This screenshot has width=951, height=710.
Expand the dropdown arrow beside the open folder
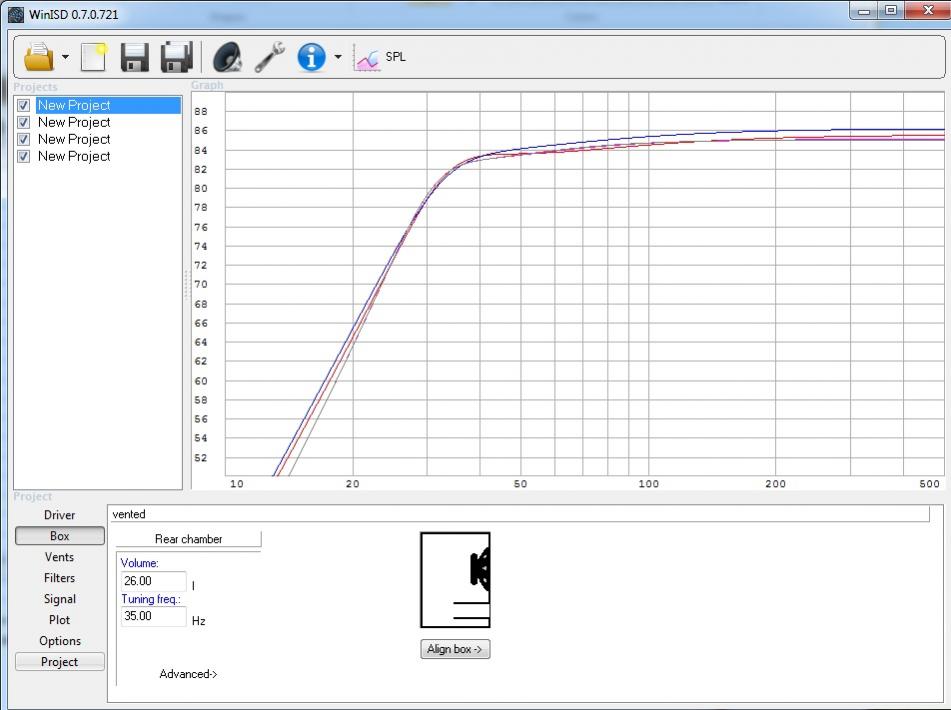tap(65, 57)
